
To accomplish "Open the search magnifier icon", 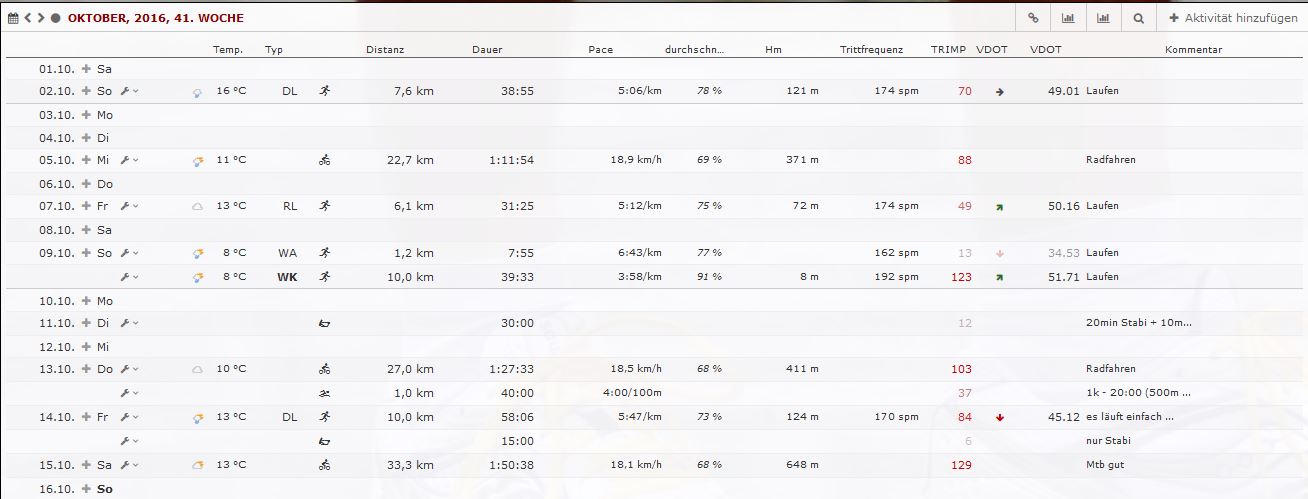I will 1138,18.
